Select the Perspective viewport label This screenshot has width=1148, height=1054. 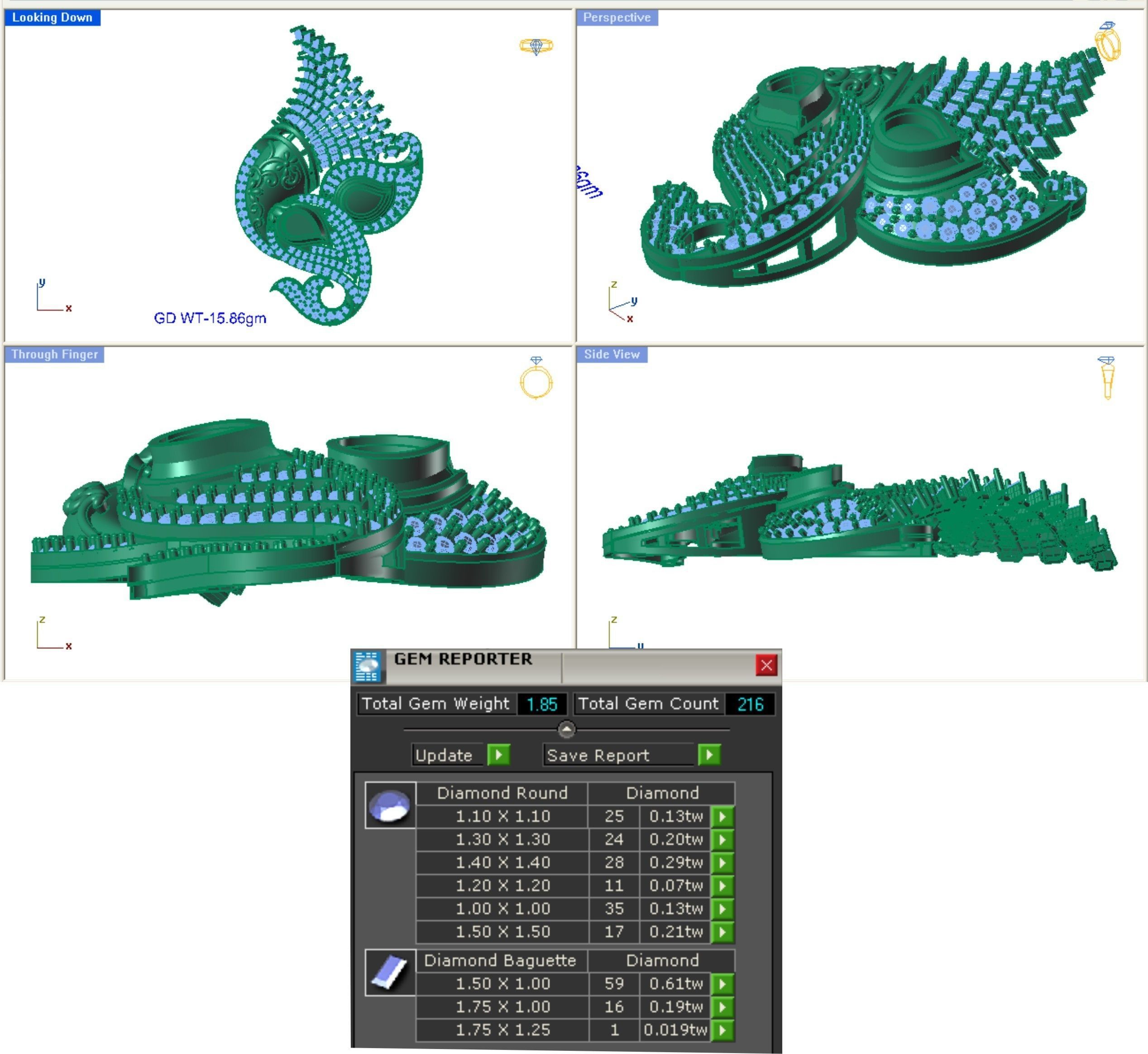pyautogui.click(x=617, y=18)
